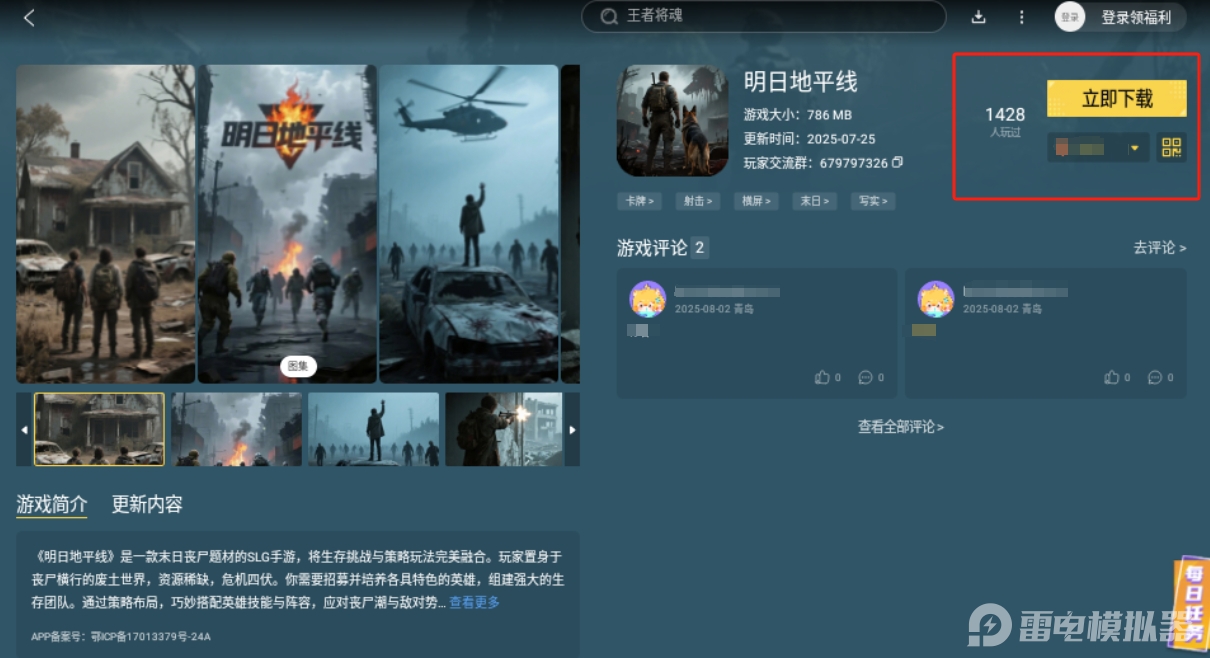Select the 写实 tag
1210x658 pixels.
coord(872,201)
